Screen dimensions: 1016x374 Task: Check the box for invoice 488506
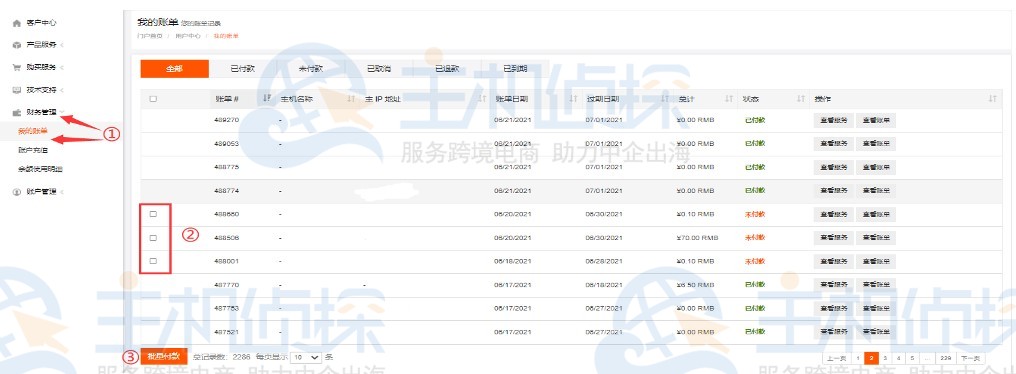pyautogui.click(x=154, y=238)
